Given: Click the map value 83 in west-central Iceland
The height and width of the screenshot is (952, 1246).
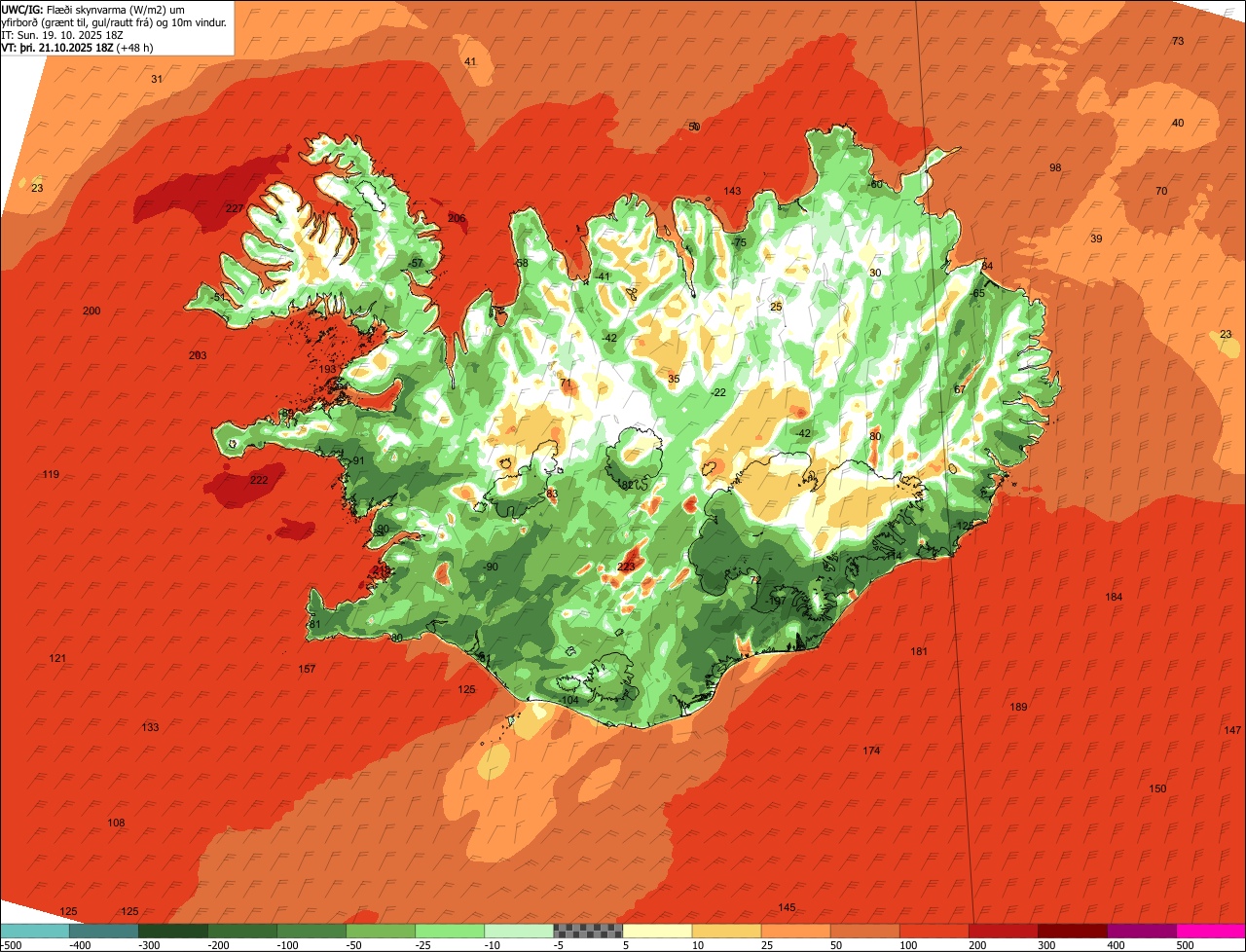Looking at the screenshot, I should tap(552, 494).
